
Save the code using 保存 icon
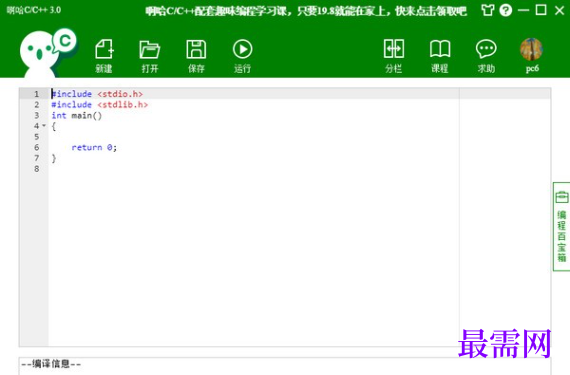(196, 49)
